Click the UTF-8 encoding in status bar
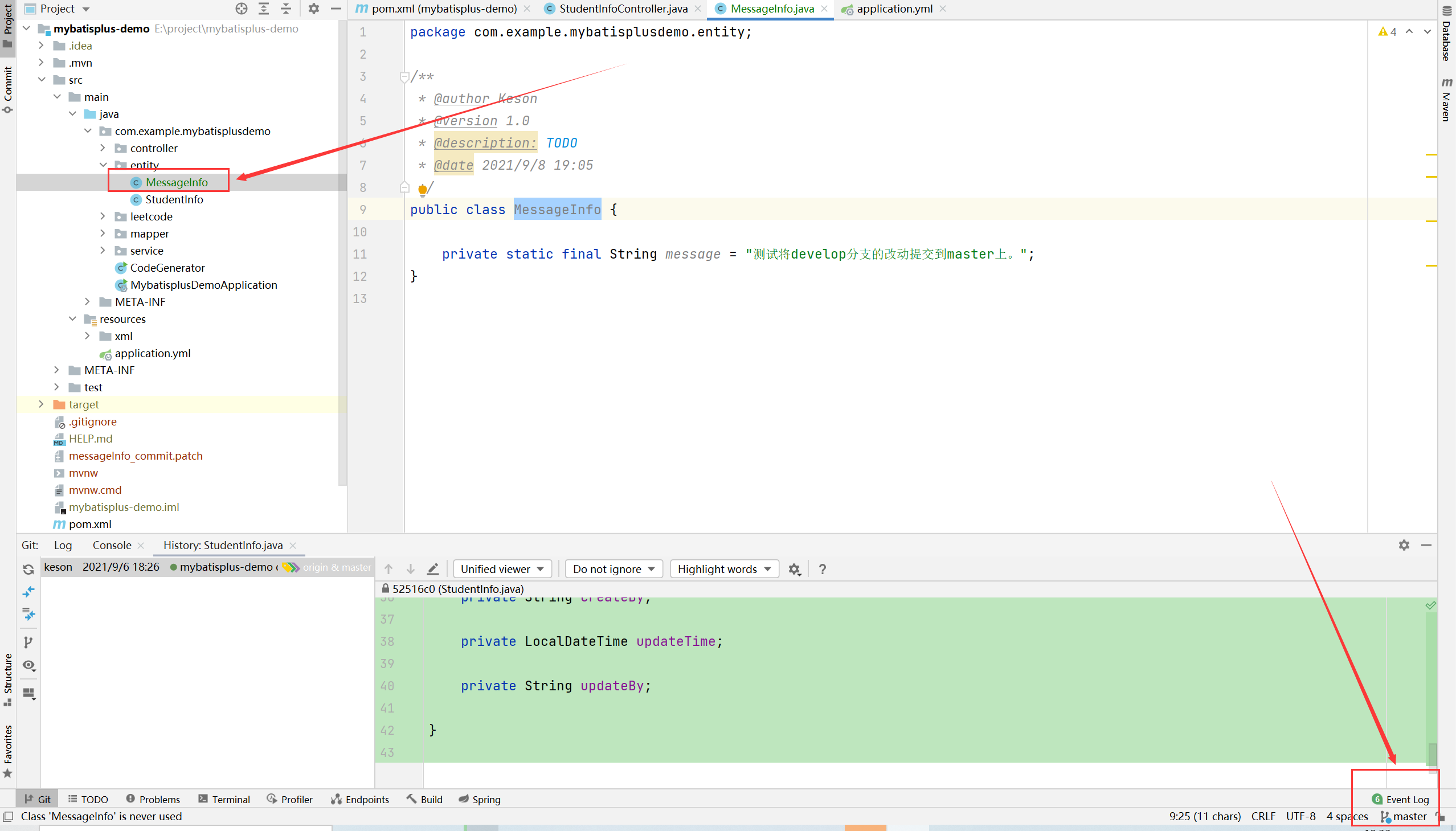The height and width of the screenshot is (831, 1456). (1300, 817)
